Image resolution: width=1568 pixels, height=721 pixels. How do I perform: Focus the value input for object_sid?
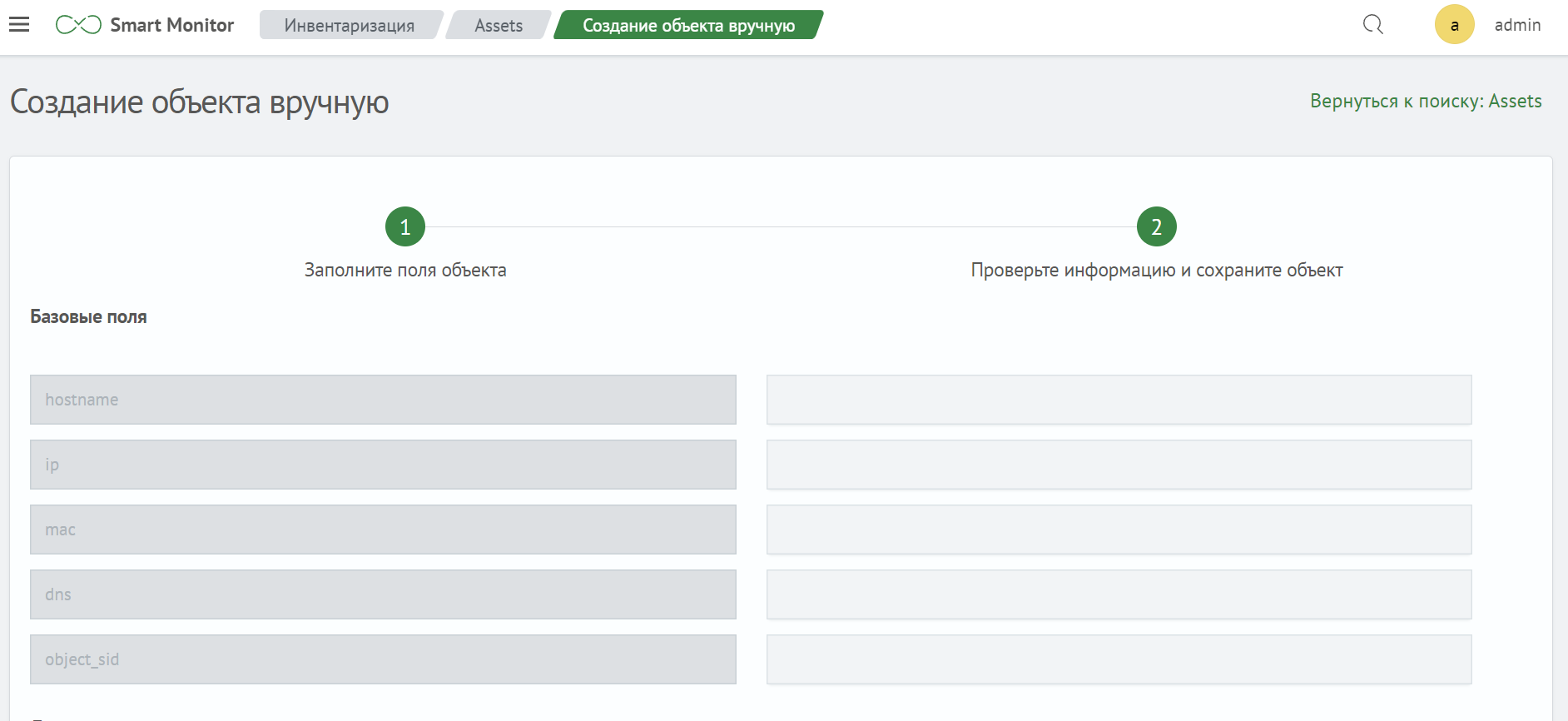pos(1119,659)
